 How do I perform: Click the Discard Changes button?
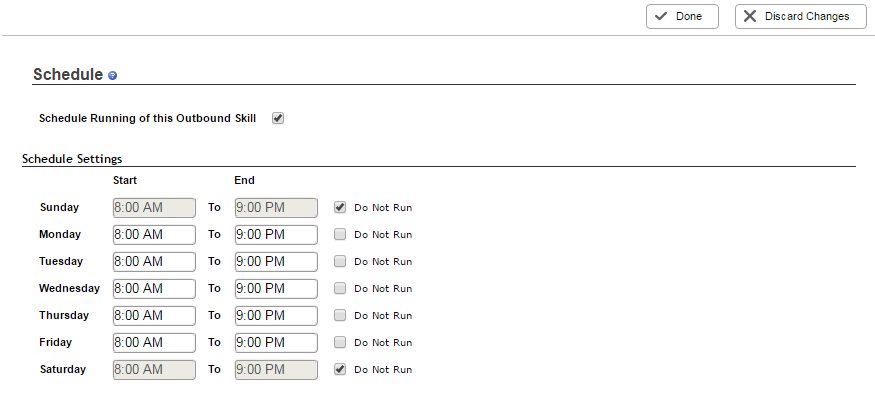(x=800, y=17)
